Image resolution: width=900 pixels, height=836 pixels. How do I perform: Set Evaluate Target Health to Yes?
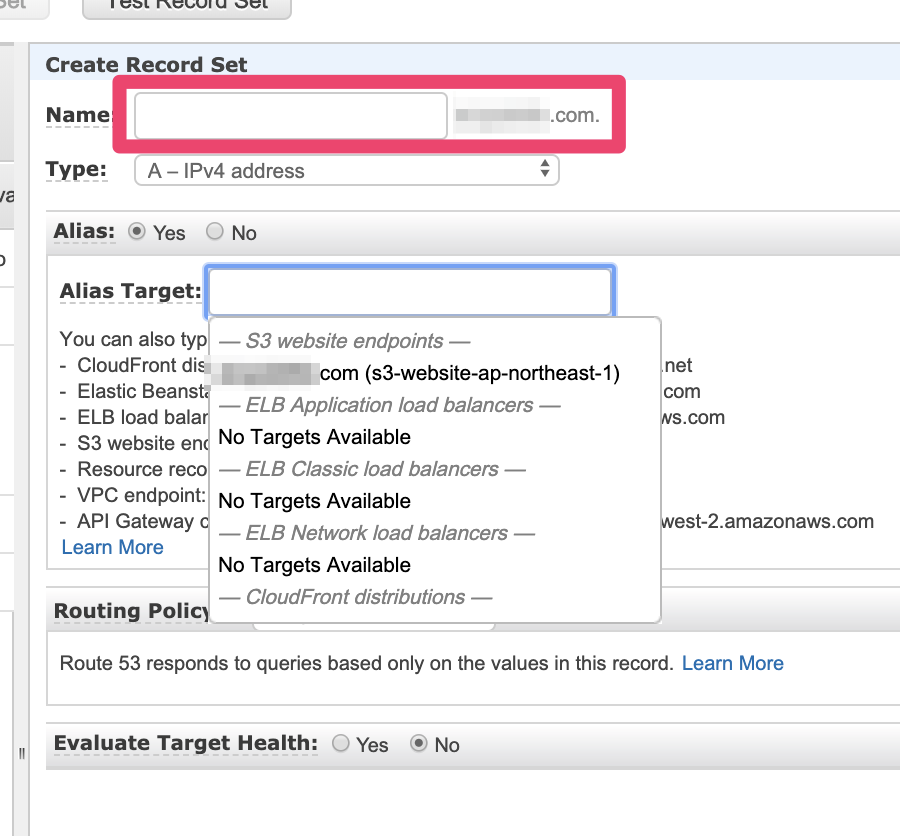pos(341,744)
